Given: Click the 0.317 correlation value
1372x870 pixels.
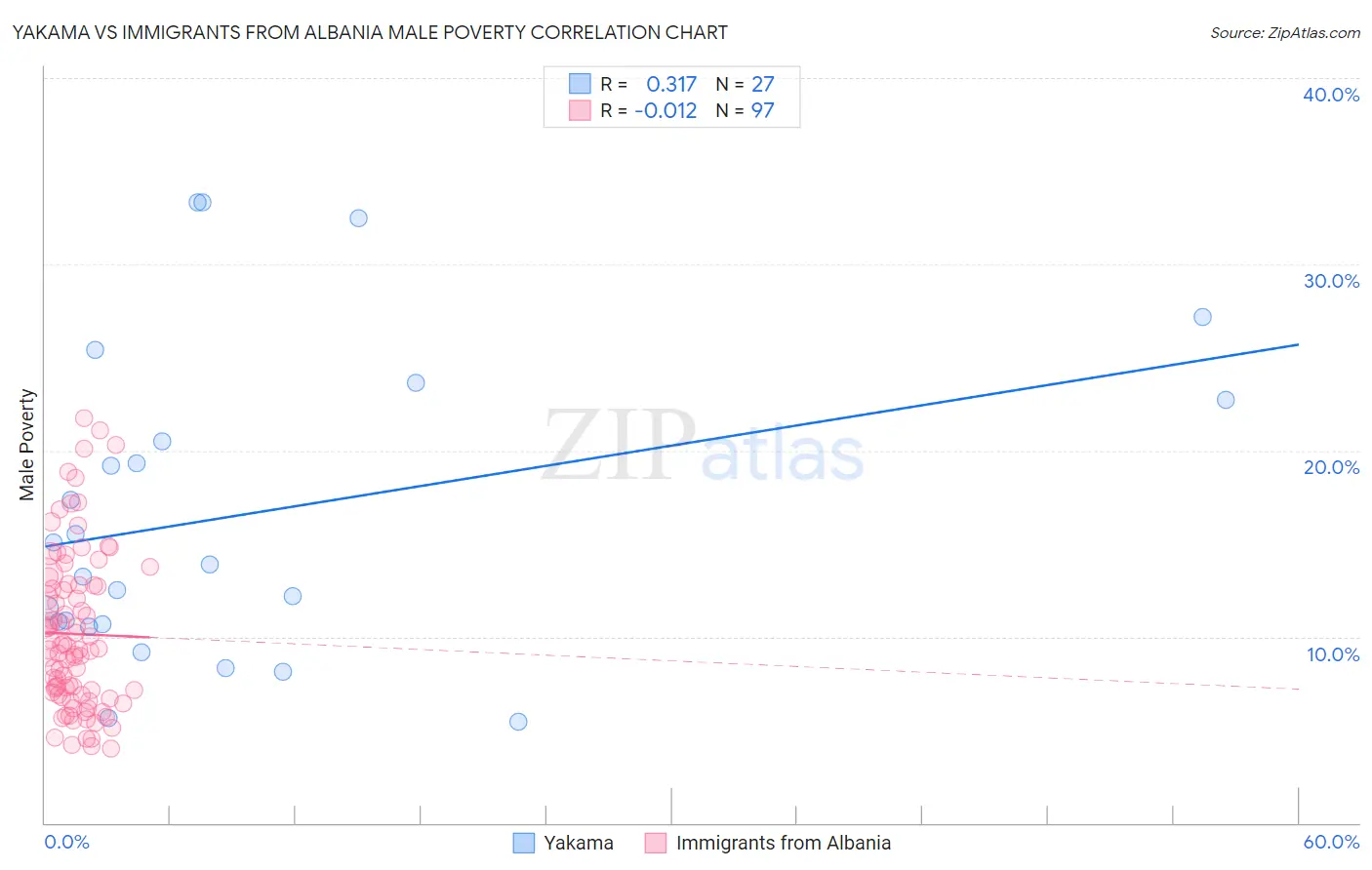Looking at the screenshot, I should pyautogui.click(x=671, y=84).
